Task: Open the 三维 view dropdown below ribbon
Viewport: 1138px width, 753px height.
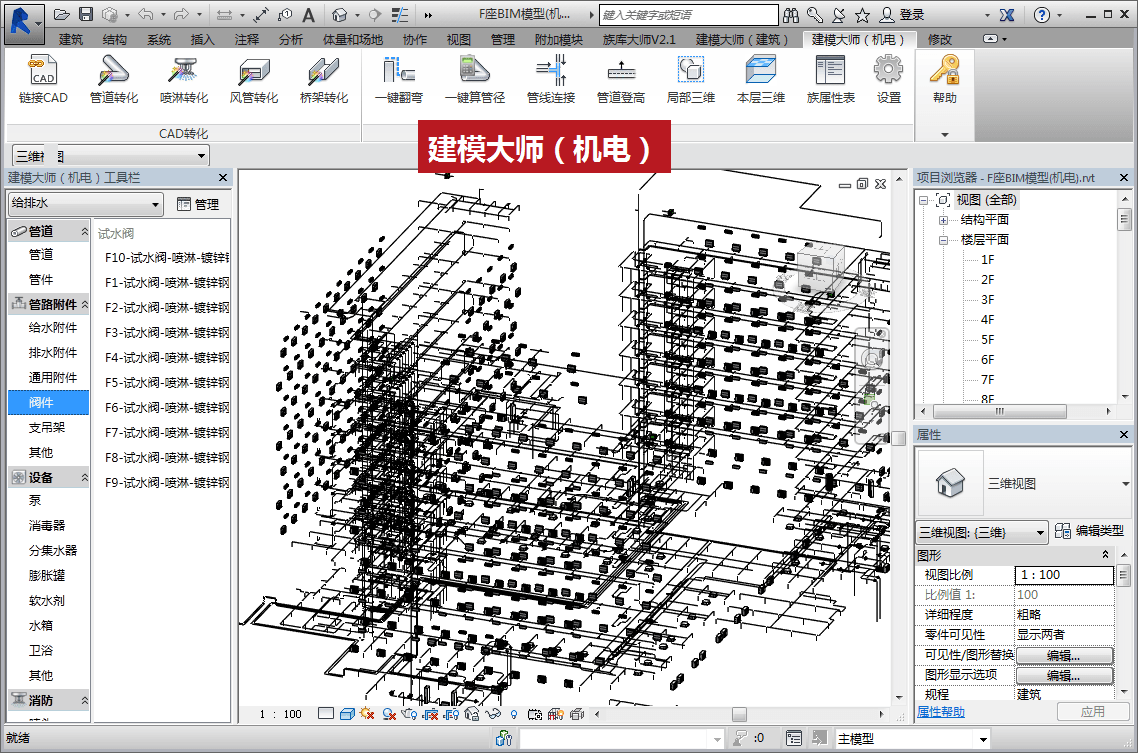Action: point(110,155)
